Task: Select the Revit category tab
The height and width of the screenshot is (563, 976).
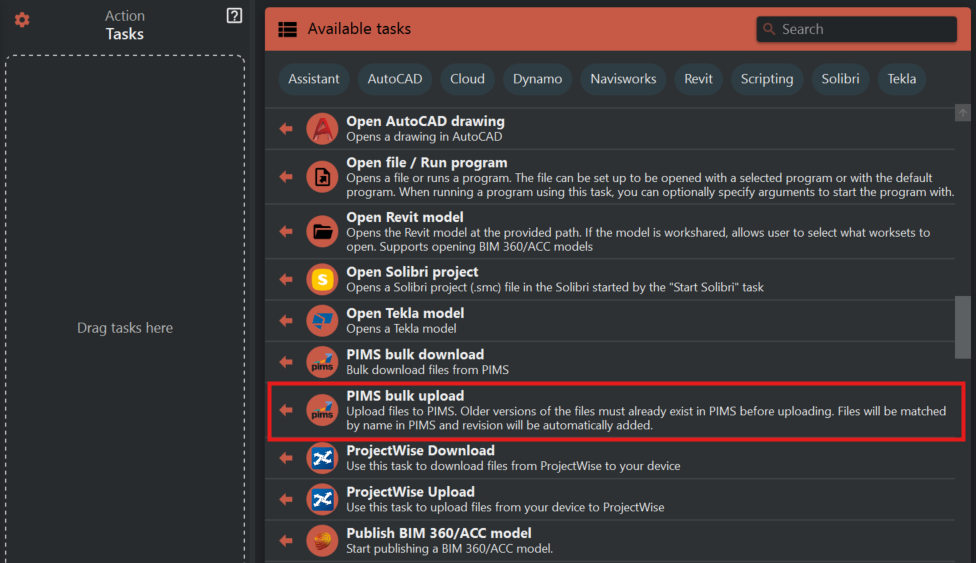Action: point(698,79)
